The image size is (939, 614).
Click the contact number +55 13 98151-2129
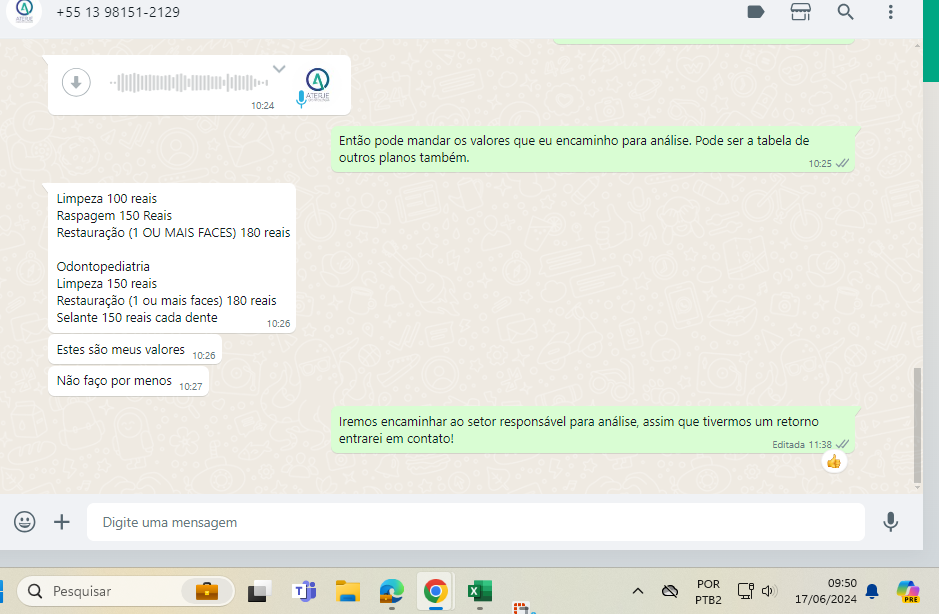118,12
